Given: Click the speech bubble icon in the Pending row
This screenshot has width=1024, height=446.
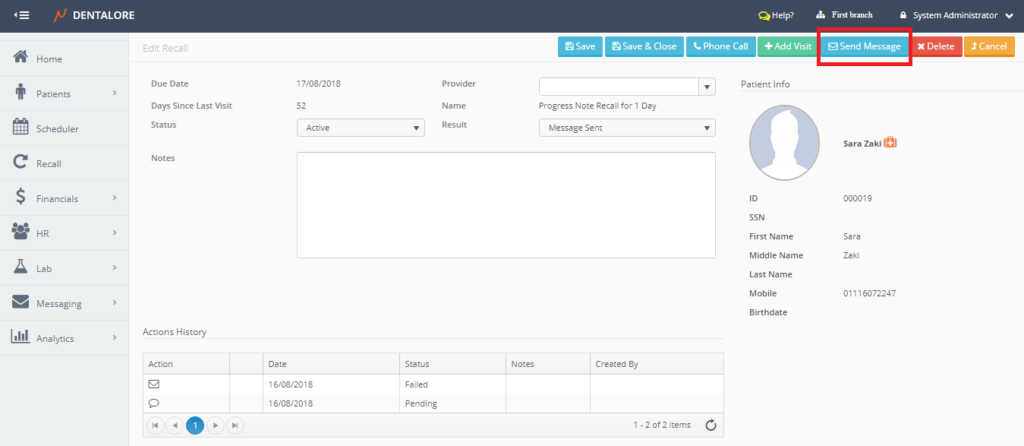Looking at the screenshot, I should click(154, 403).
